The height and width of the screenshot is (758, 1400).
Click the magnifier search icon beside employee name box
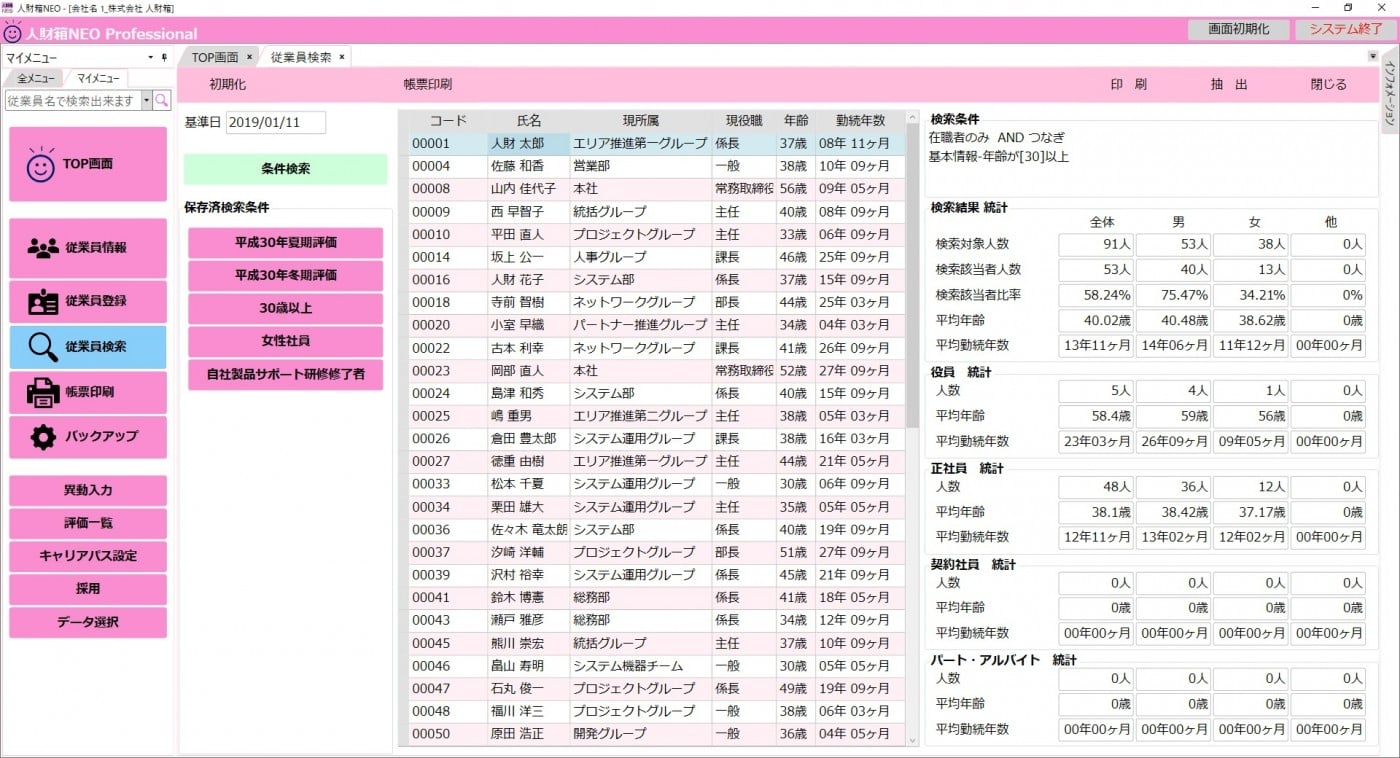click(x=161, y=101)
